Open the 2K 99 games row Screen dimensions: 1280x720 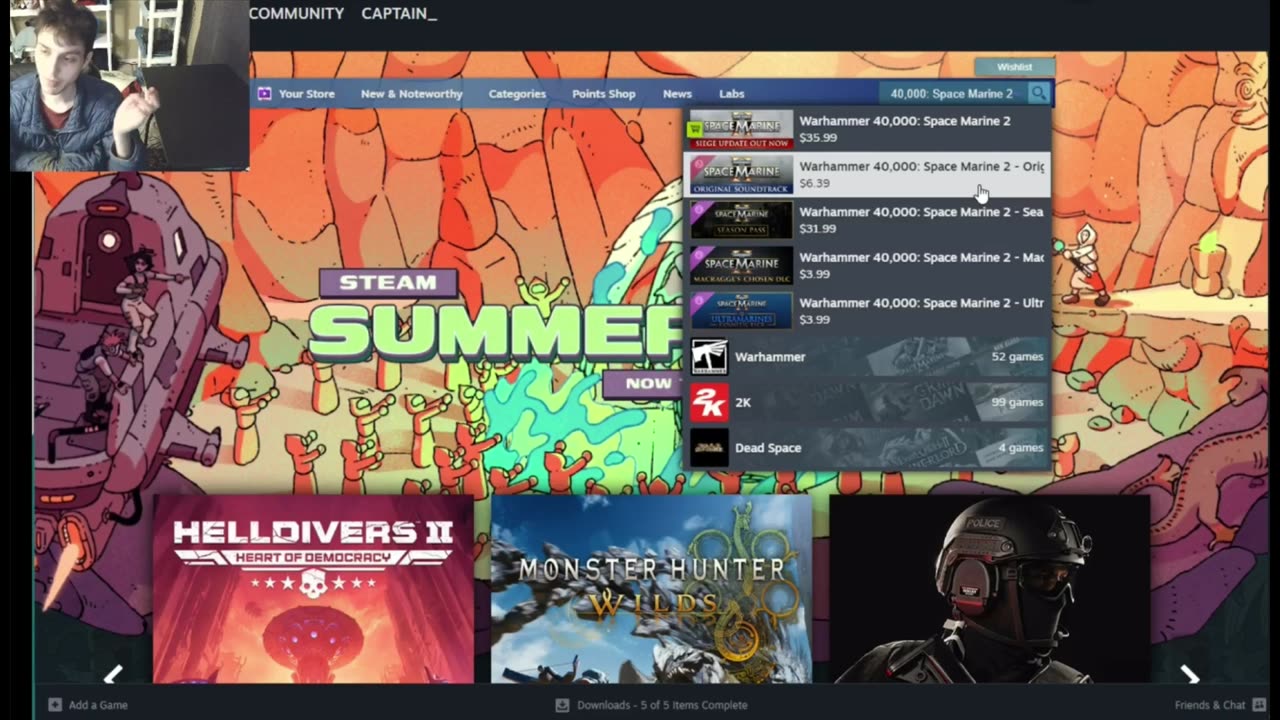(867, 402)
